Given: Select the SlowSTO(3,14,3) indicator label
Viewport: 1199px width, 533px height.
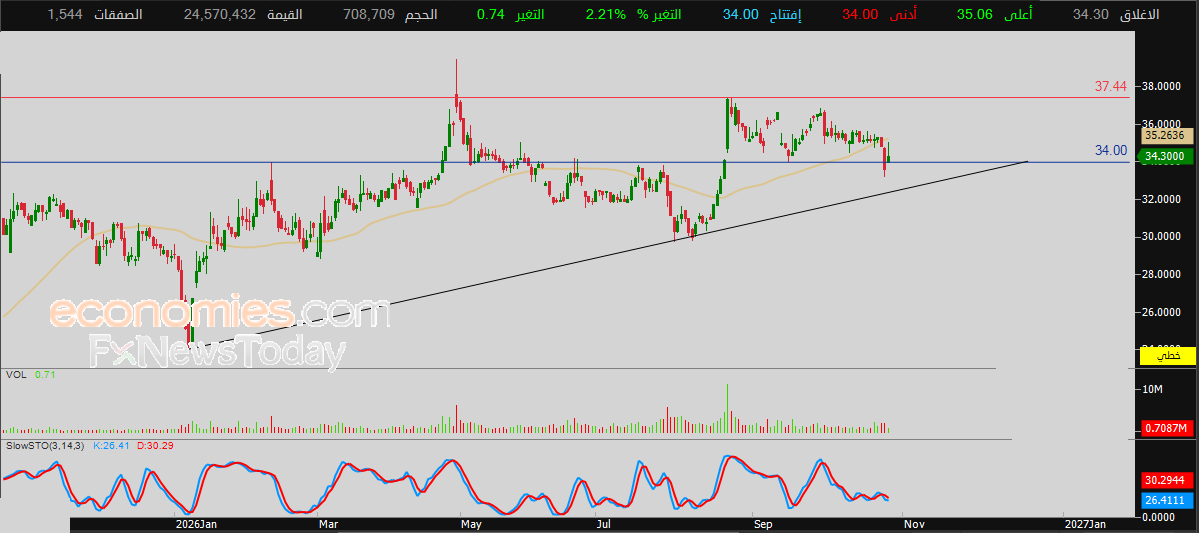Looking at the screenshot, I should coord(46,444).
